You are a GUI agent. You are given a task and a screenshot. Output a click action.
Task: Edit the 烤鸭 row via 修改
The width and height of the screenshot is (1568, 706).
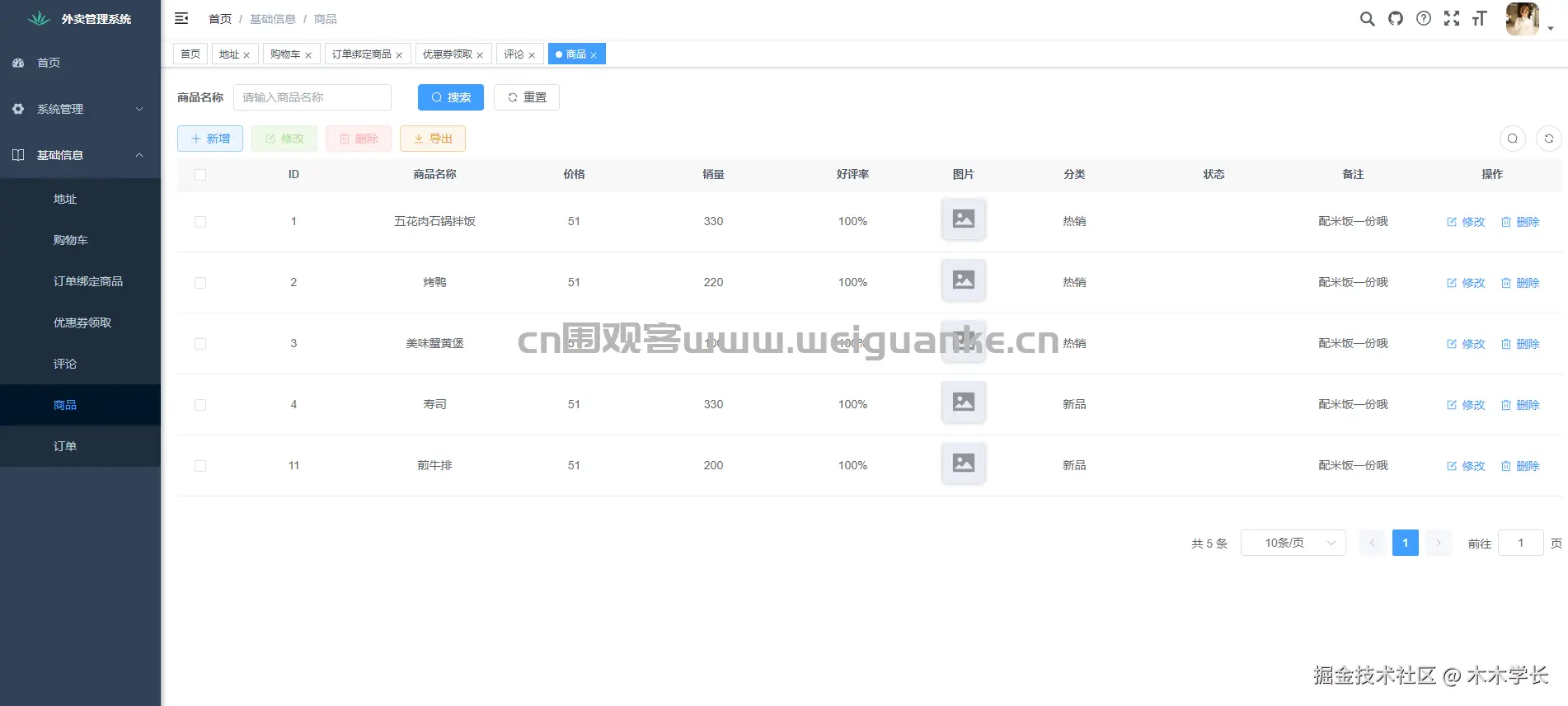click(x=1465, y=283)
